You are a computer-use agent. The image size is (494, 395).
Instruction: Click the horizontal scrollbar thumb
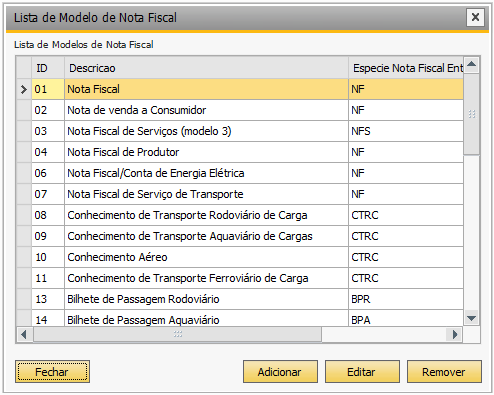(x=177, y=334)
